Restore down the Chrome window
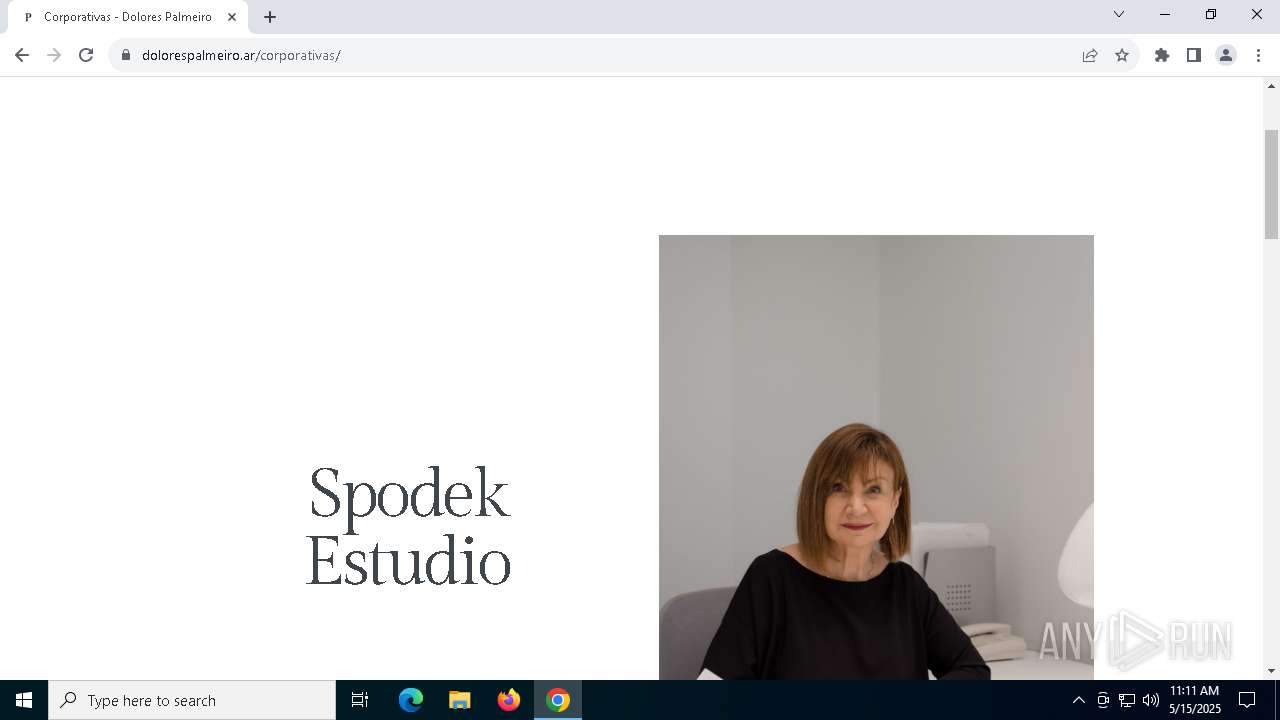This screenshot has height=720, width=1280. pyautogui.click(x=1211, y=14)
